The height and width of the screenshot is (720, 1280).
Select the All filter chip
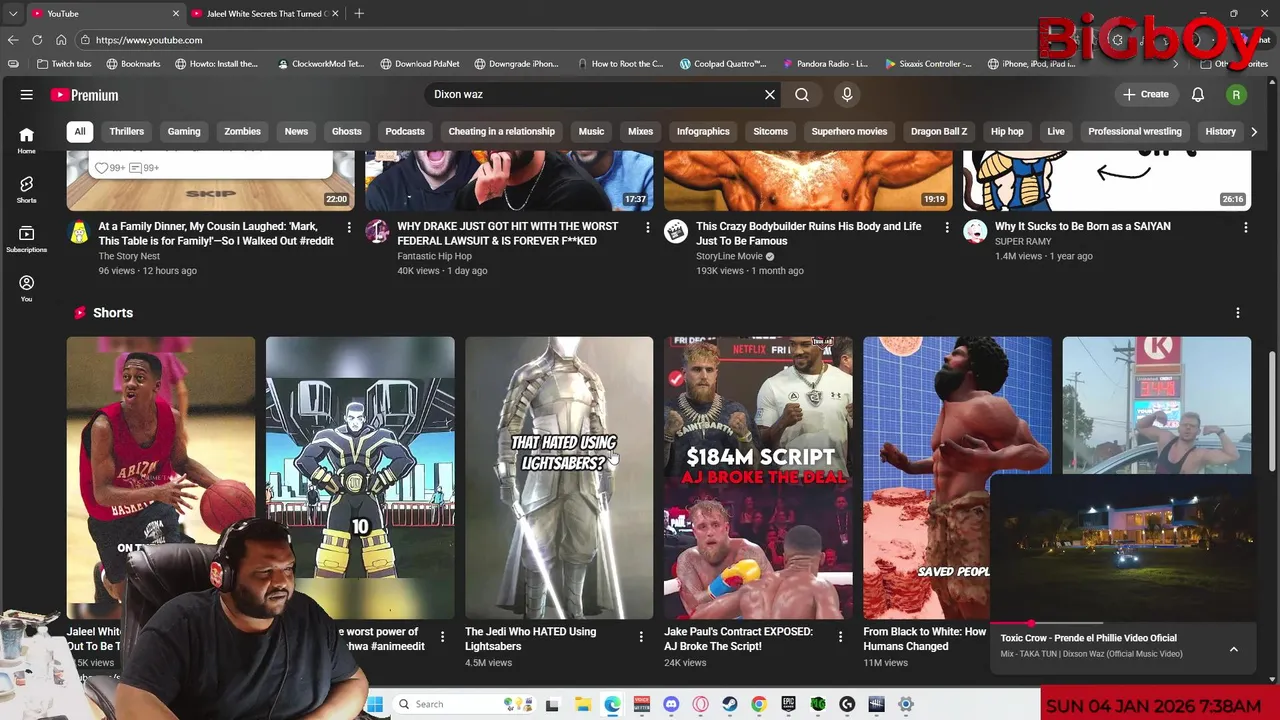tap(80, 131)
